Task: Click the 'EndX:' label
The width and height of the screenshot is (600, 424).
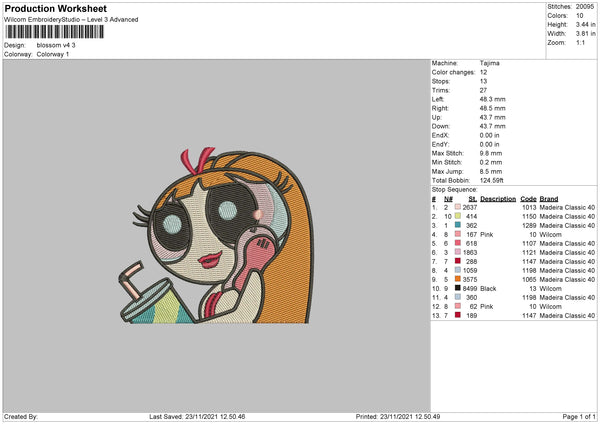Action: point(440,135)
